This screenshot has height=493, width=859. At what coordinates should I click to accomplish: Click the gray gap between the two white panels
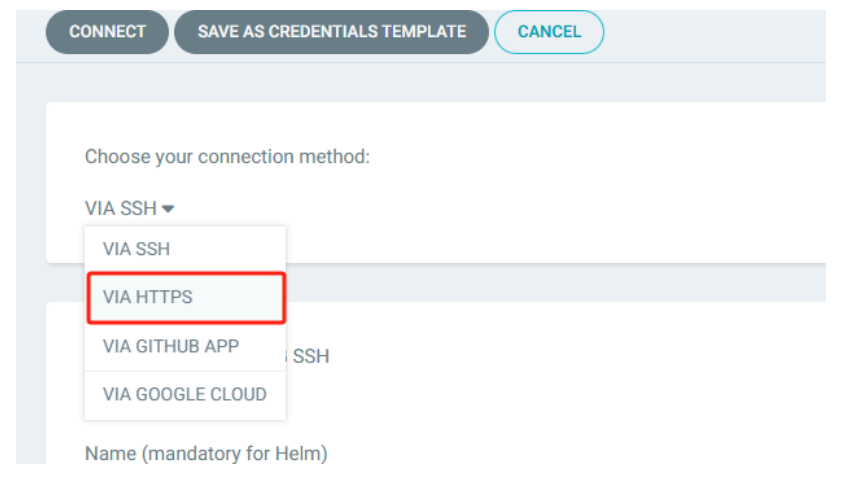pyautogui.click(x=550, y=283)
